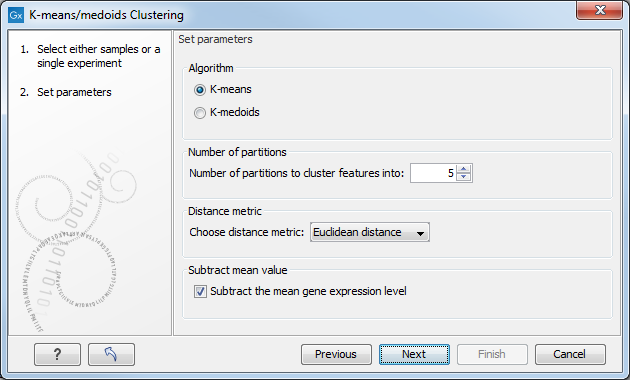Click the Cancel button

coord(570,354)
